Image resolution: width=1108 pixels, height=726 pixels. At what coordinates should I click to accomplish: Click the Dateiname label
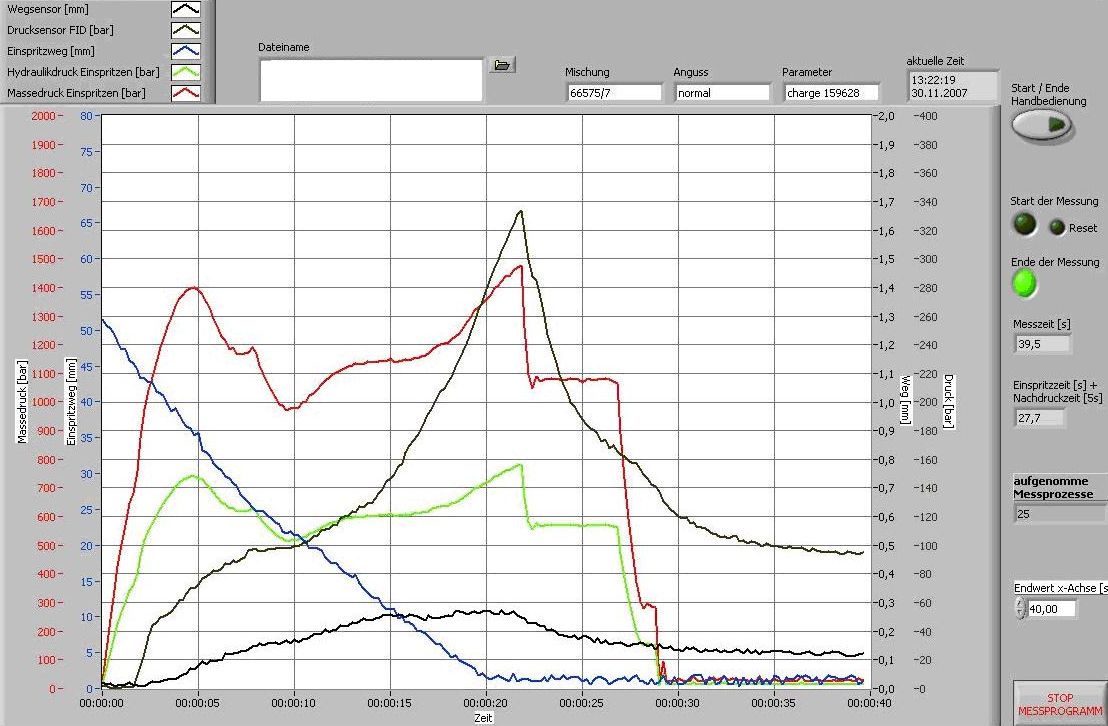(x=283, y=47)
